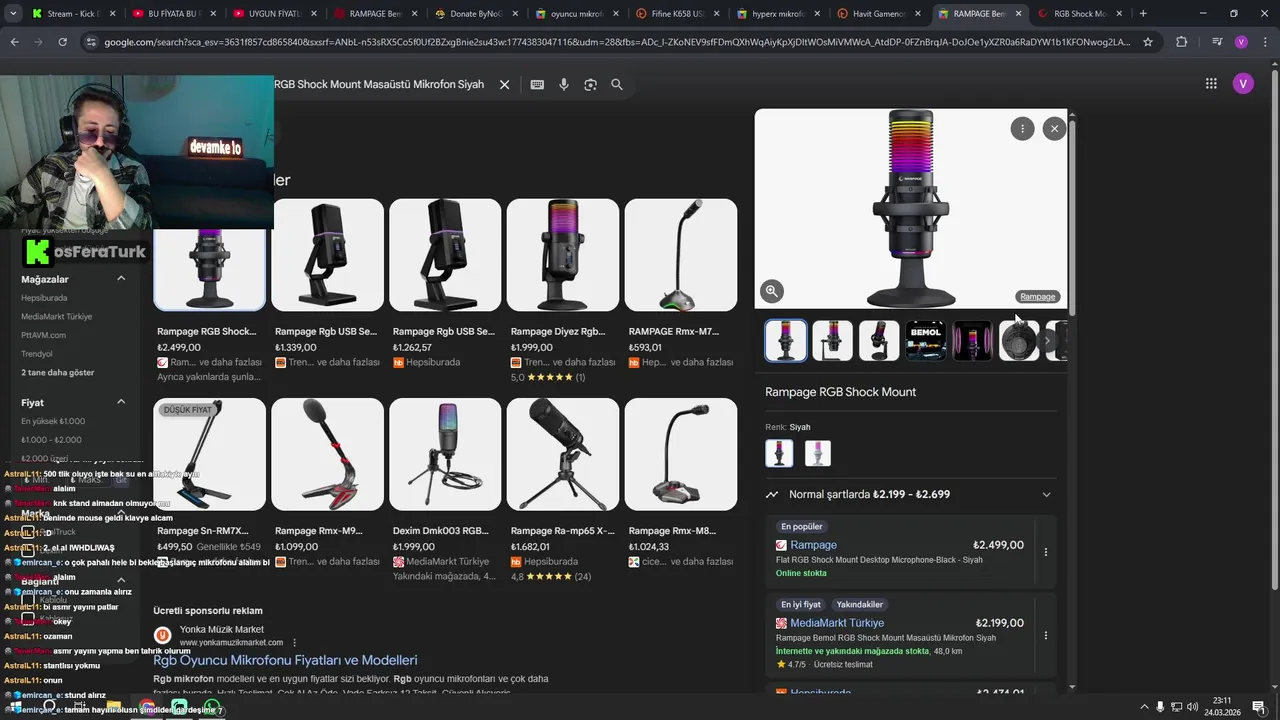Screen dimensions: 1280x720
Task: Open Rampage Rgb USB ₺1.262,57 product card
Action: click(445, 283)
